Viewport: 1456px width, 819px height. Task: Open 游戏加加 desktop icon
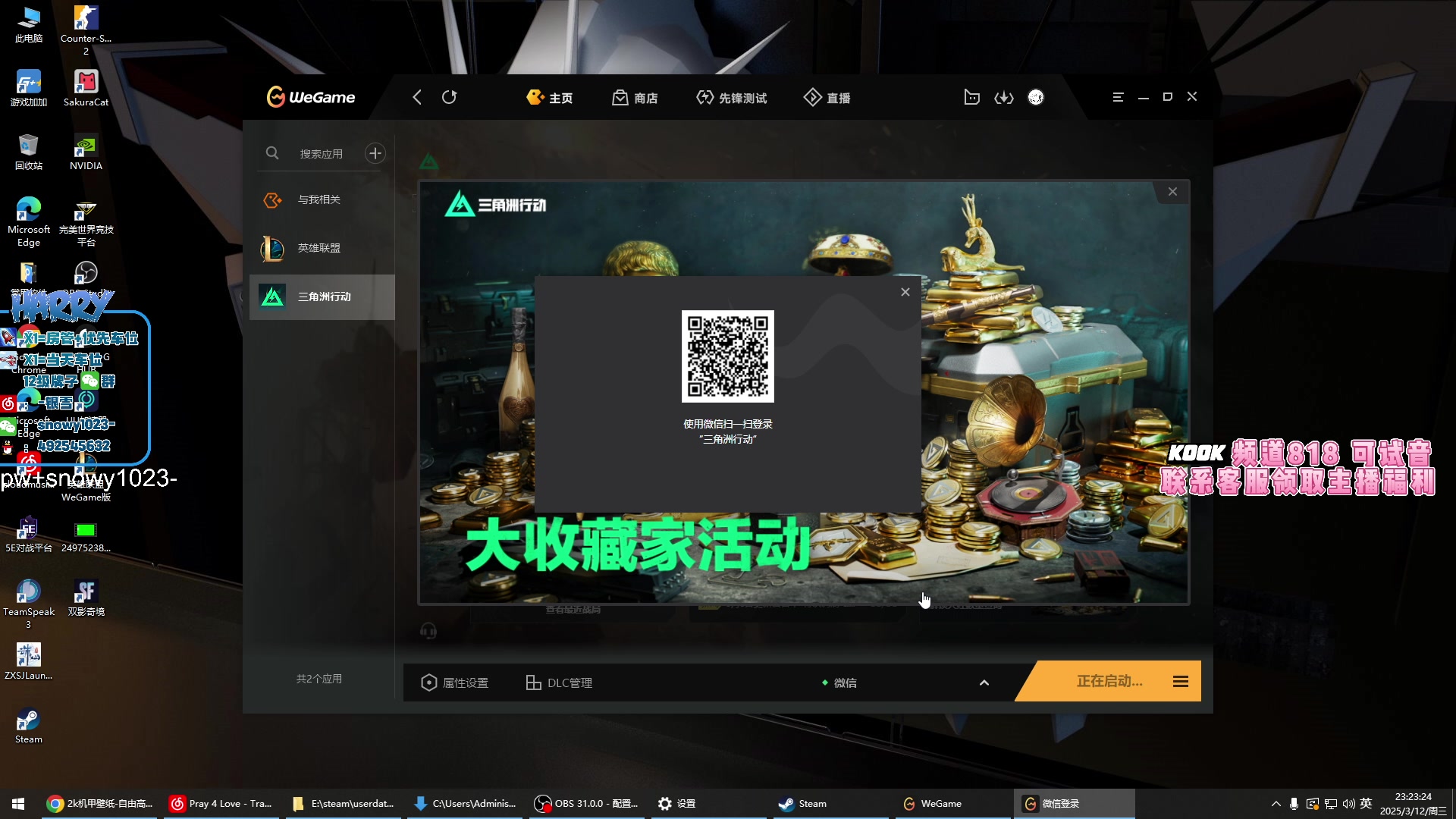pos(29,89)
